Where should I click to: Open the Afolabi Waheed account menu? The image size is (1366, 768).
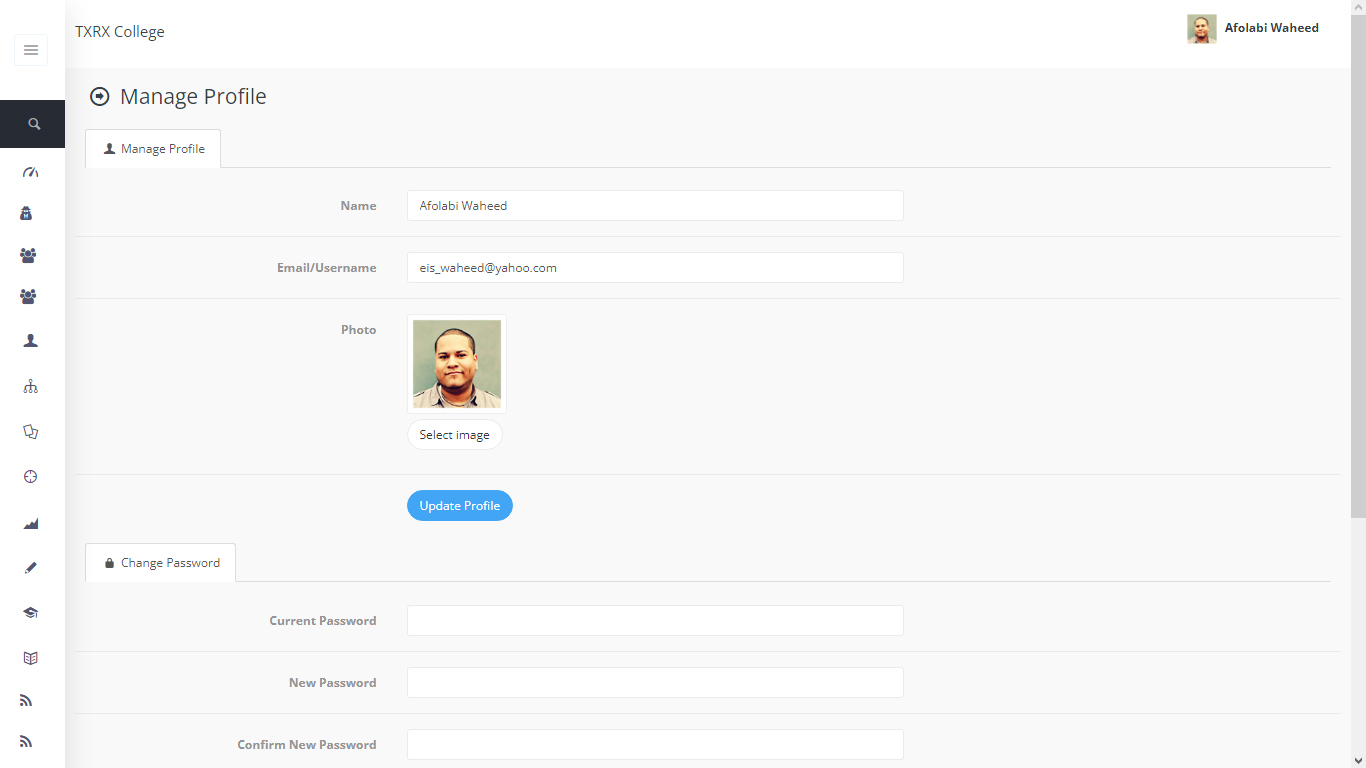tap(1253, 28)
